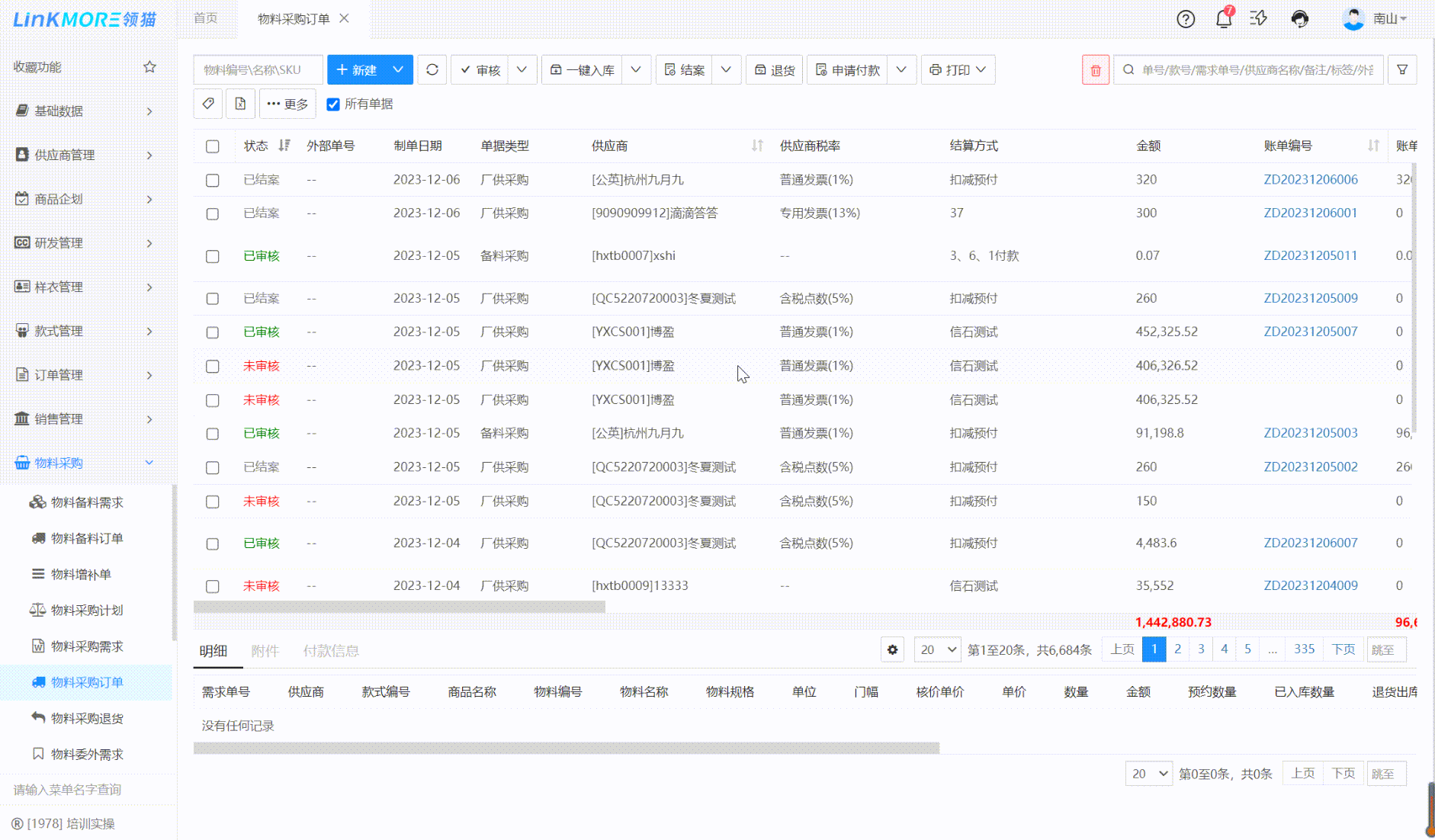Expand the 新建 dropdown arrow

point(398,69)
